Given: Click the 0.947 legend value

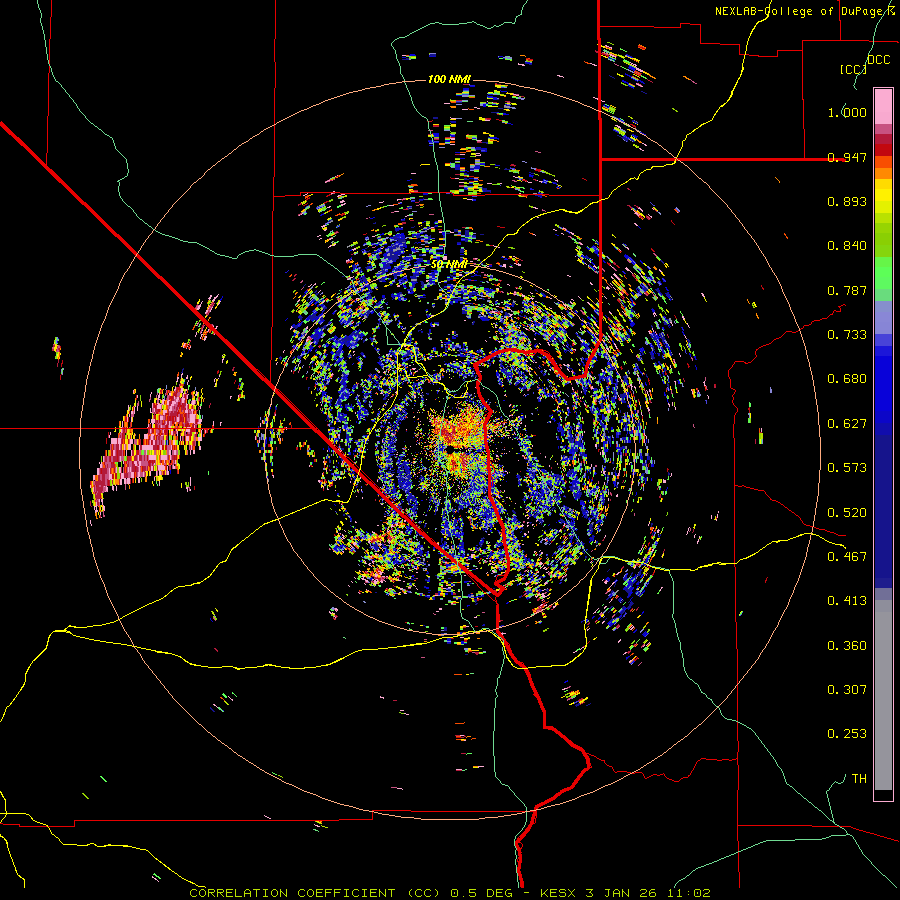Looking at the screenshot, I should [x=847, y=157].
